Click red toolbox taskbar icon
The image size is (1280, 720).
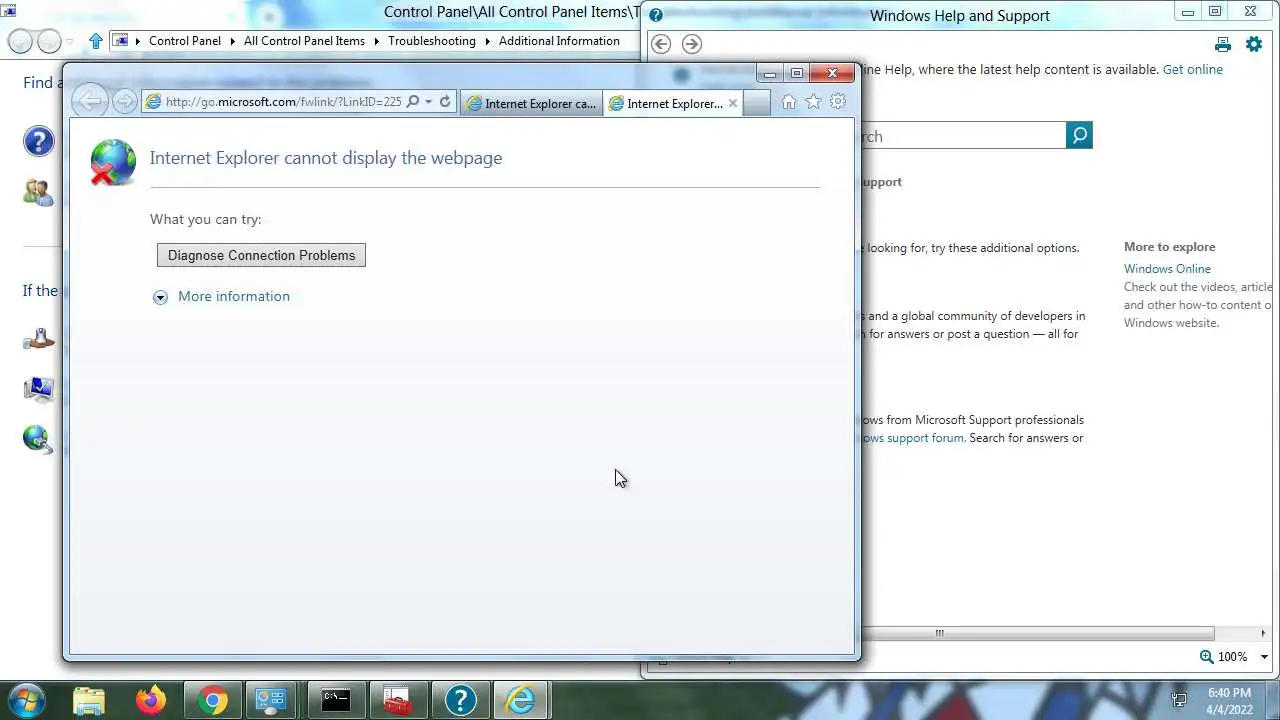point(398,700)
